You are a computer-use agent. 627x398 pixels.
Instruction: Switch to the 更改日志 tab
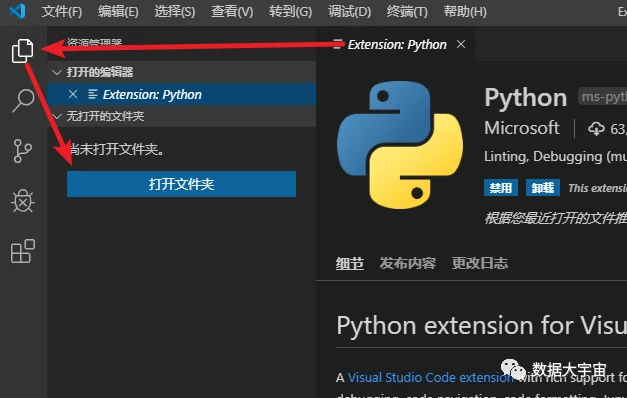(x=480, y=263)
